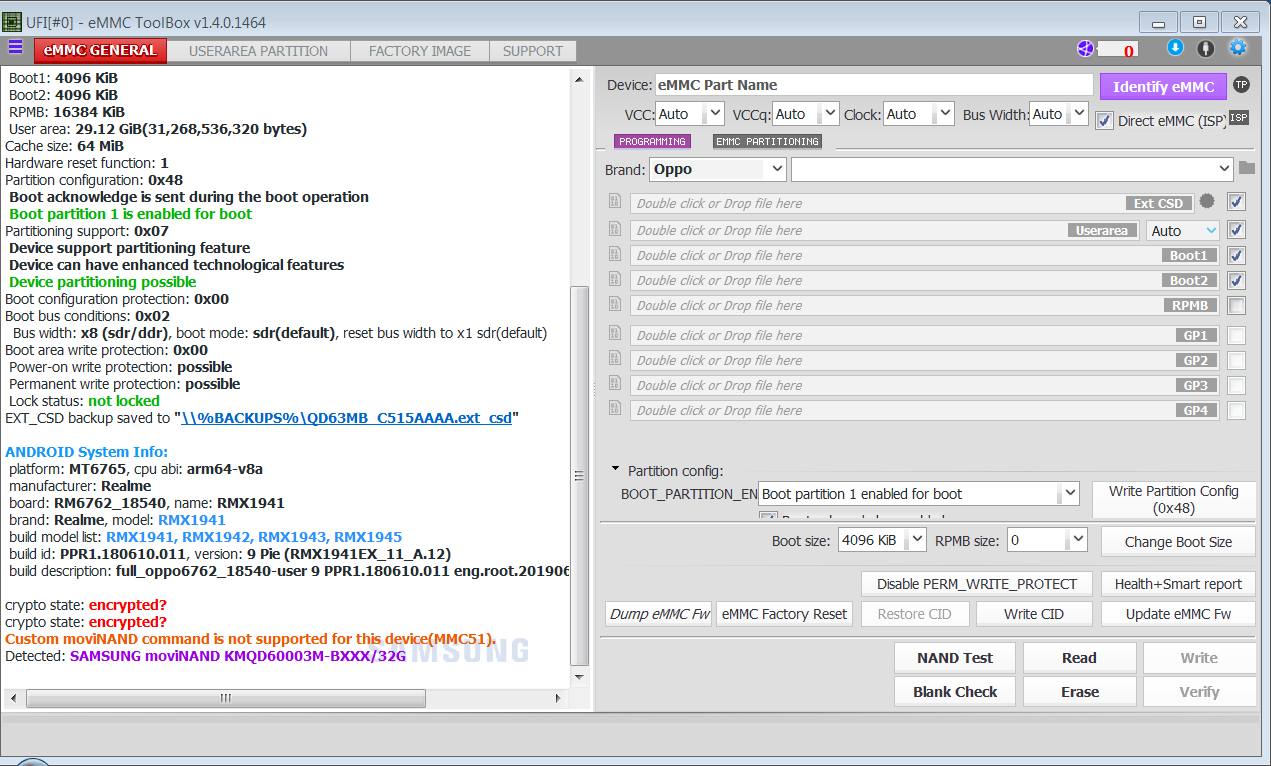Open the model dropdown beside Brand
Viewport: 1271px width, 766px height.
tap(1012, 169)
